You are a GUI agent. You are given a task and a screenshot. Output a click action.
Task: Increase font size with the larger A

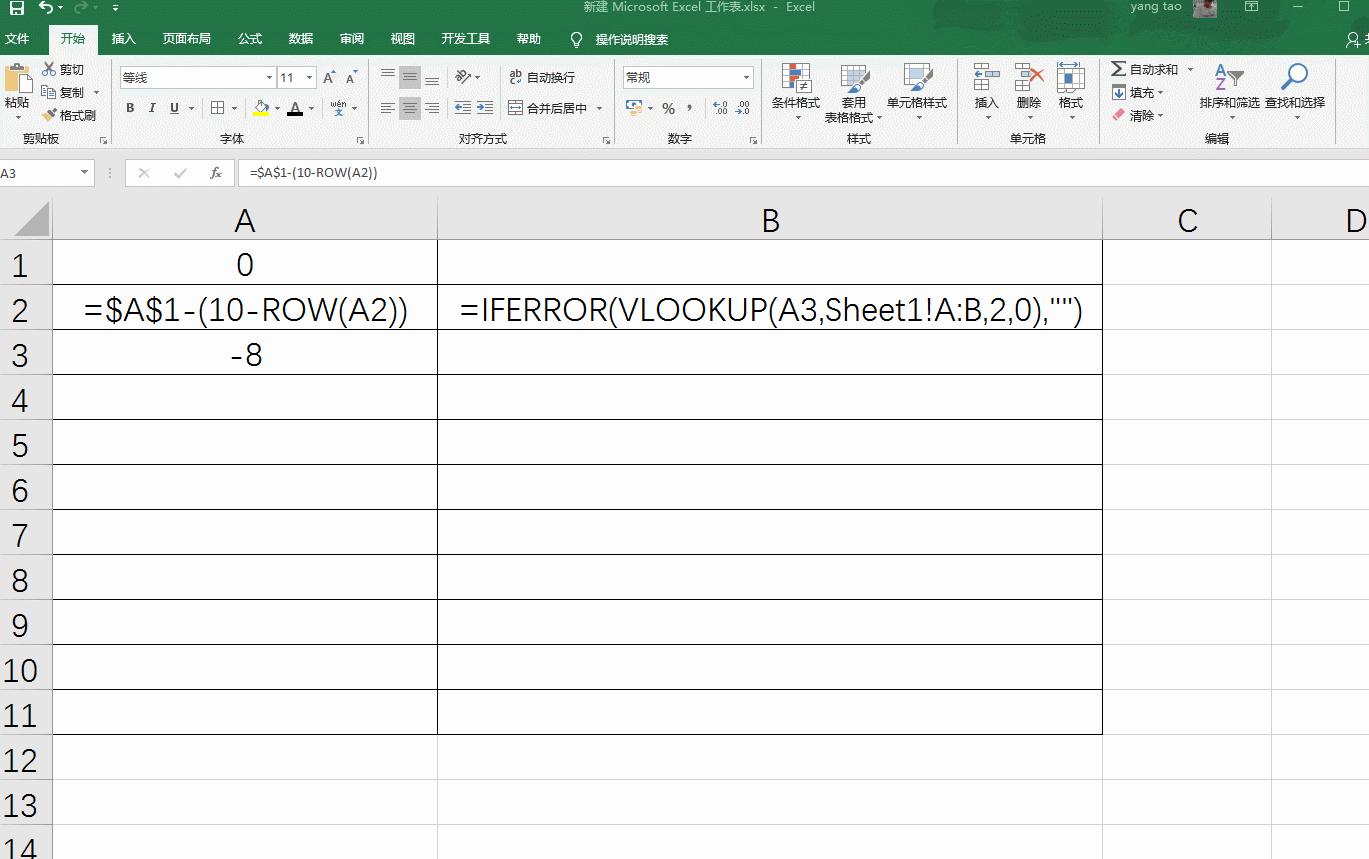tap(329, 78)
